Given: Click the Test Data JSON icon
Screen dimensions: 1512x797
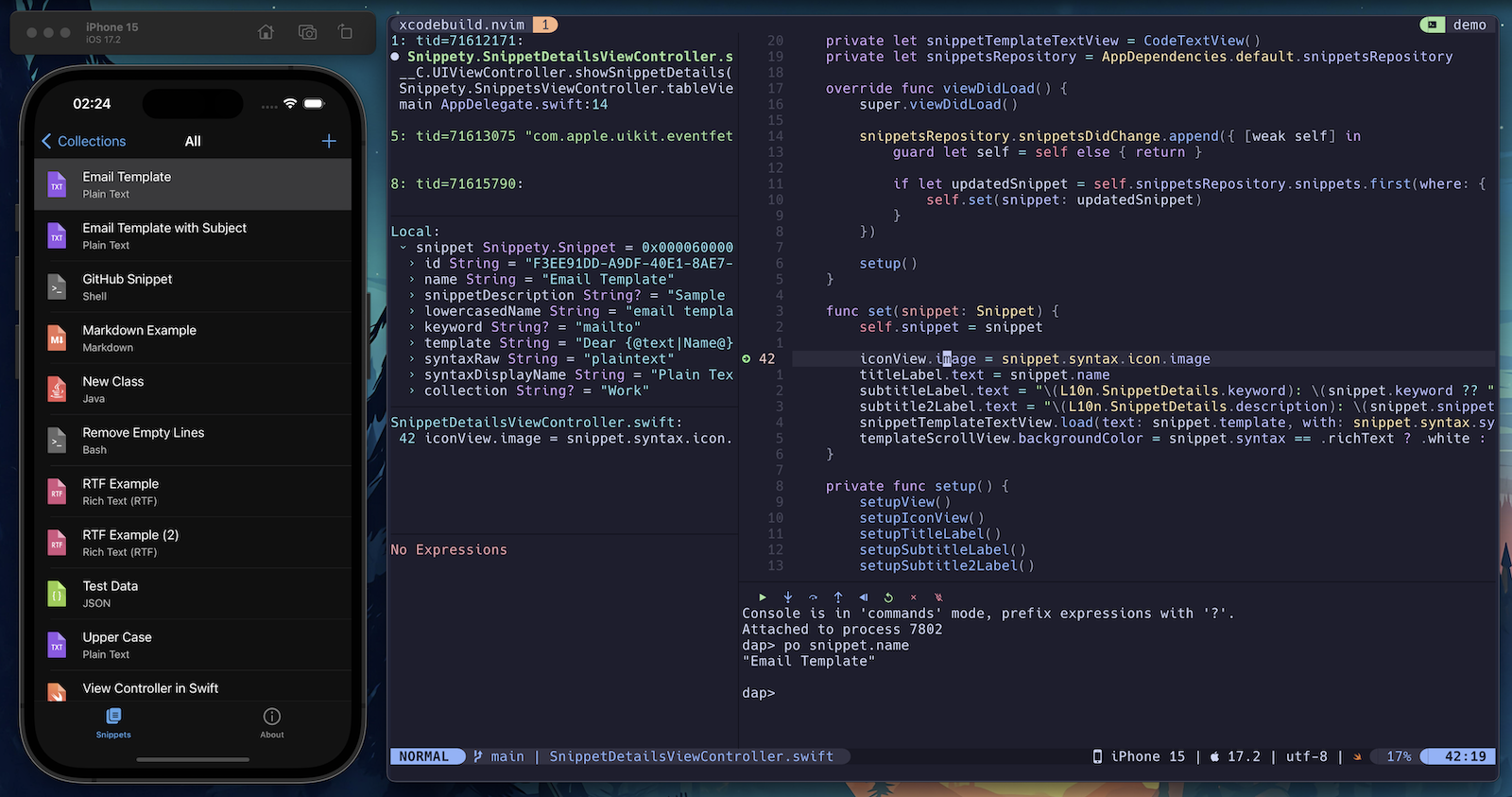Looking at the screenshot, I should [x=57, y=594].
